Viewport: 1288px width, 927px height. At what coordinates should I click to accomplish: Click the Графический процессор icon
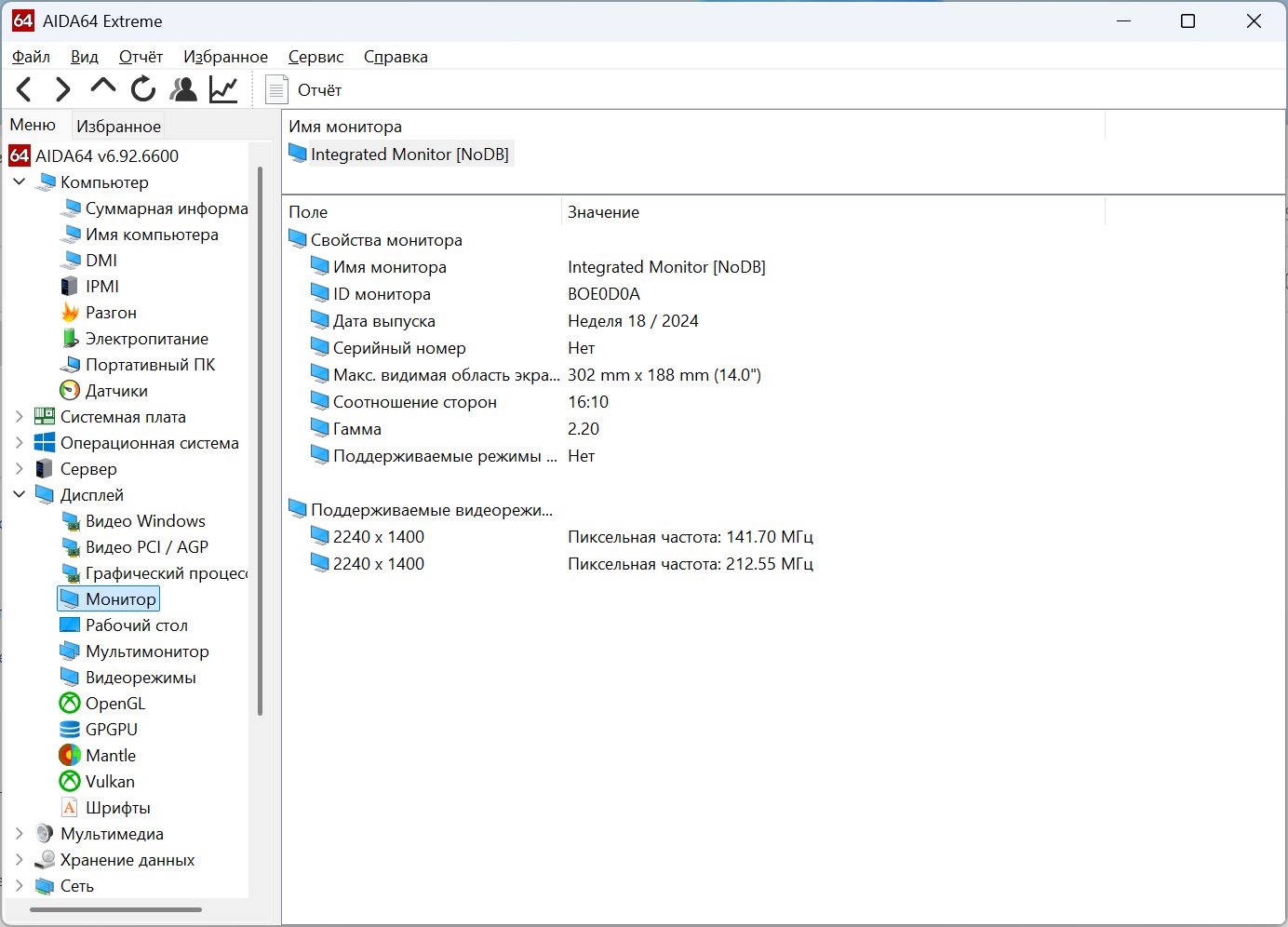coord(70,572)
